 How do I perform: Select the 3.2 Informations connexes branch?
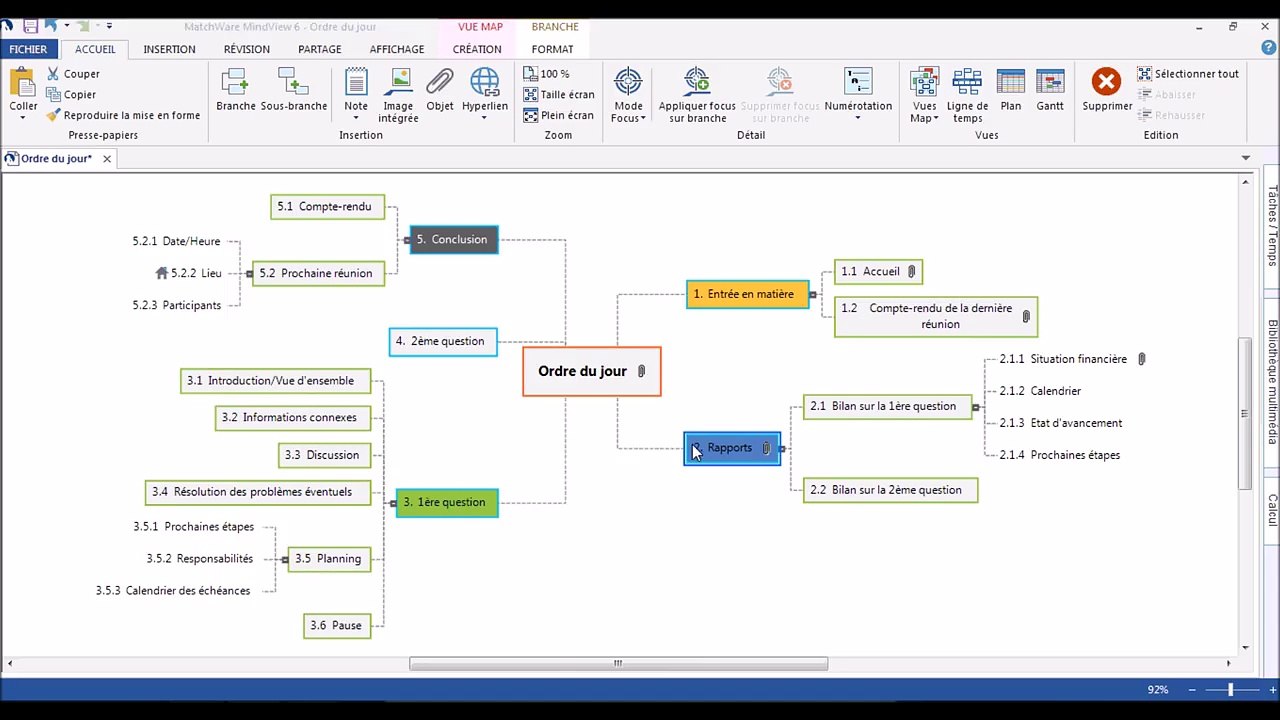click(293, 418)
